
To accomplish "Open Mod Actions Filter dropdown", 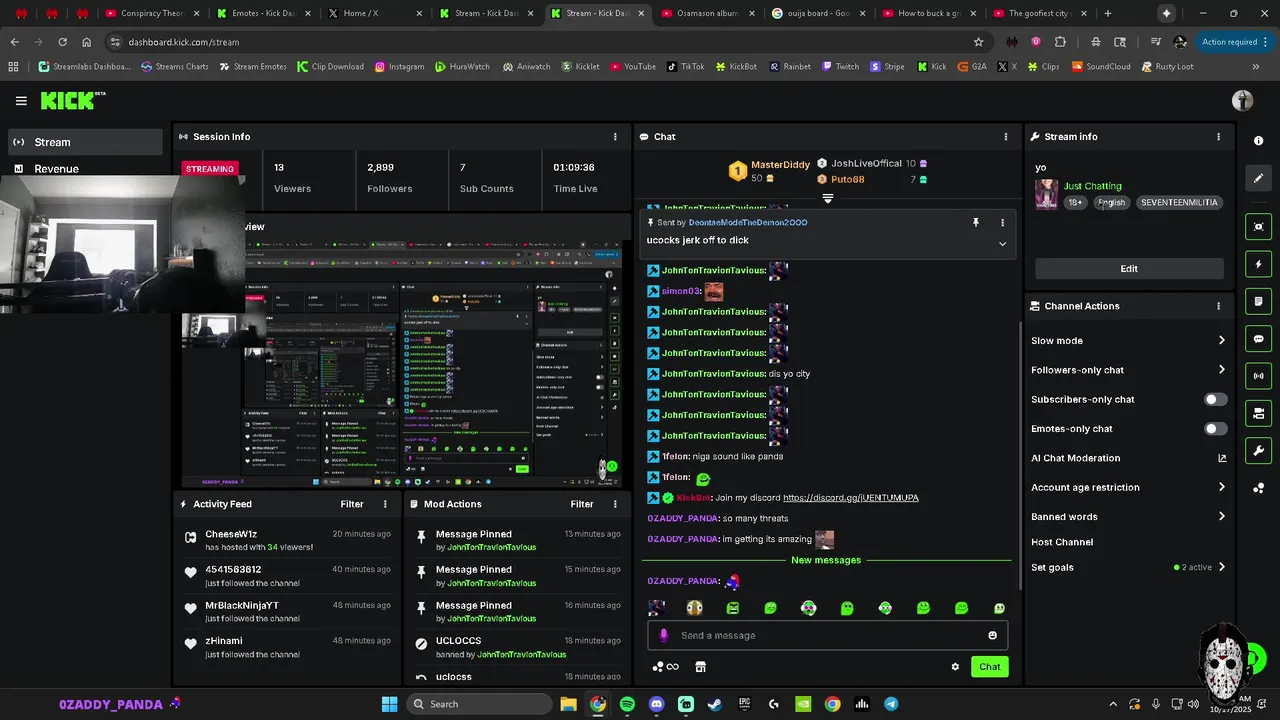I will (x=582, y=504).
